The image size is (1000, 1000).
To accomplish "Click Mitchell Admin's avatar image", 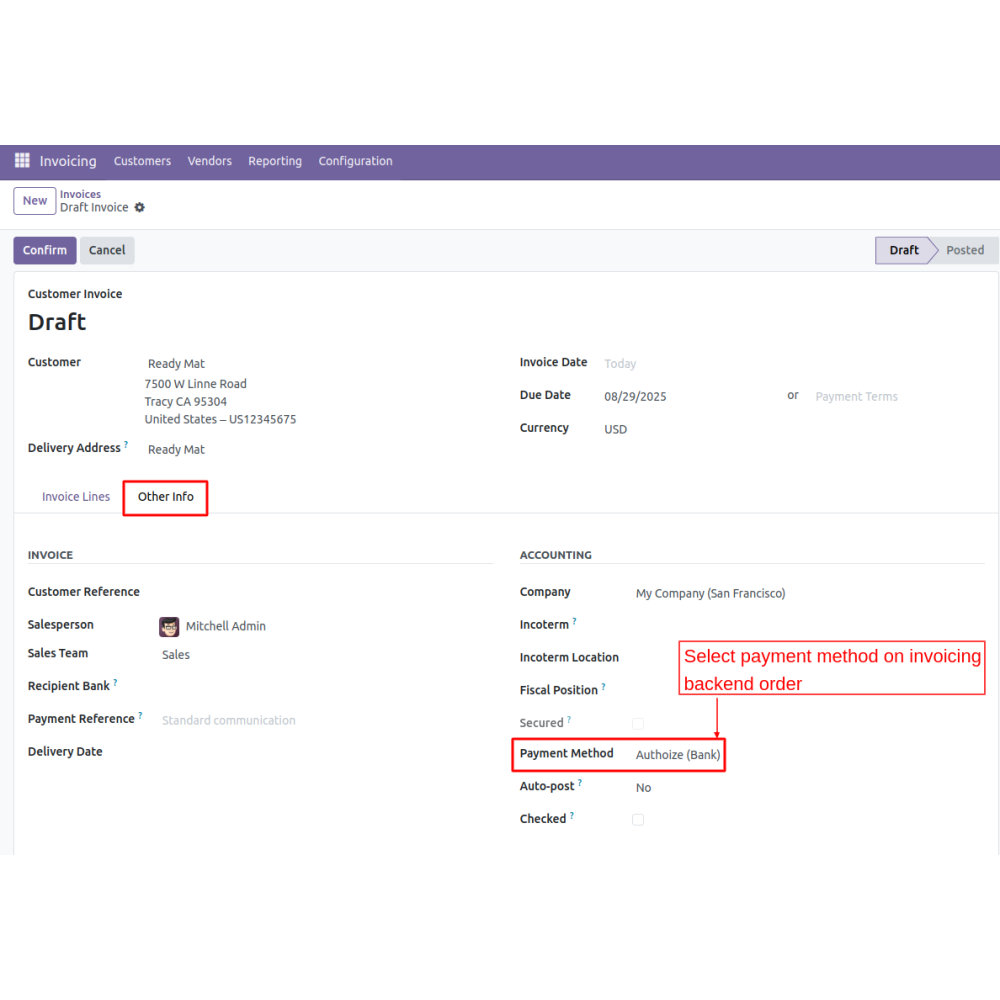I will tap(169, 627).
